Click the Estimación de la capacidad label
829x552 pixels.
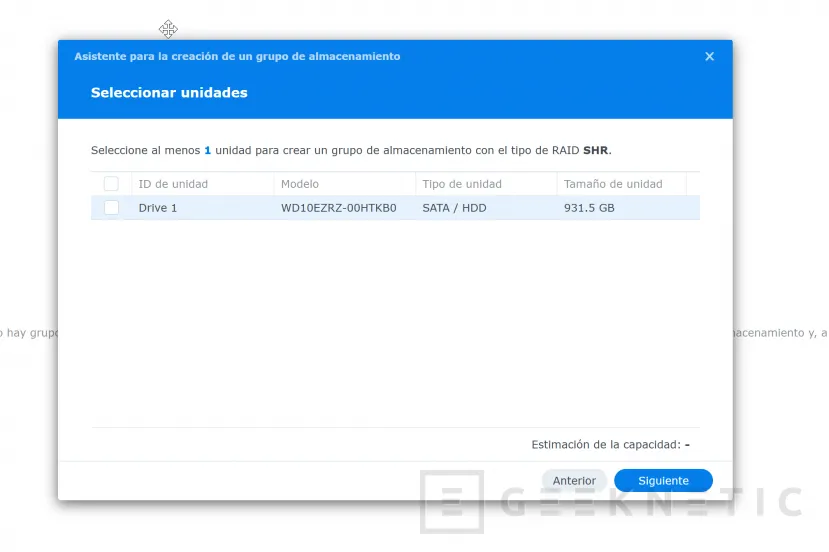point(606,444)
